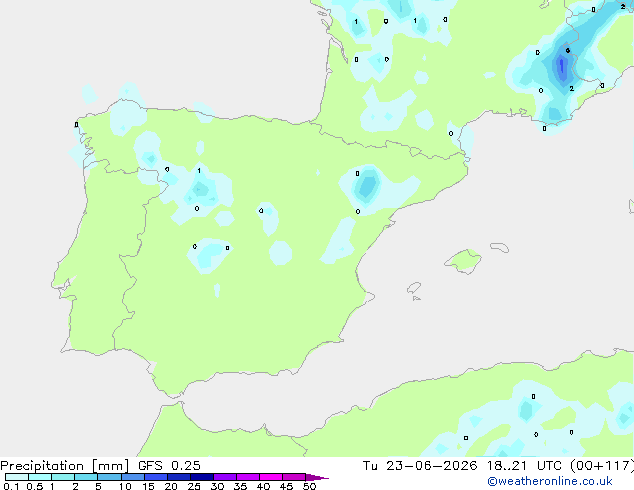The width and height of the screenshot is (634, 490).
Task: Select the 35–40 mm legend color box
Action: (248, 477)
